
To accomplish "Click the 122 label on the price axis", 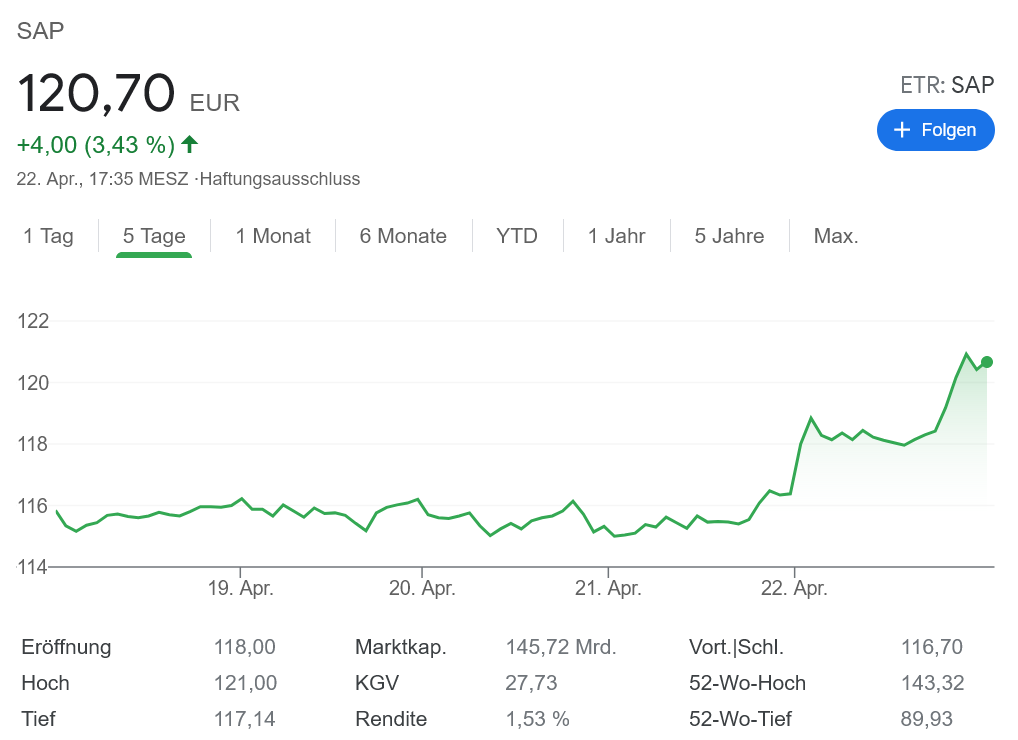I will click(33, 321).
